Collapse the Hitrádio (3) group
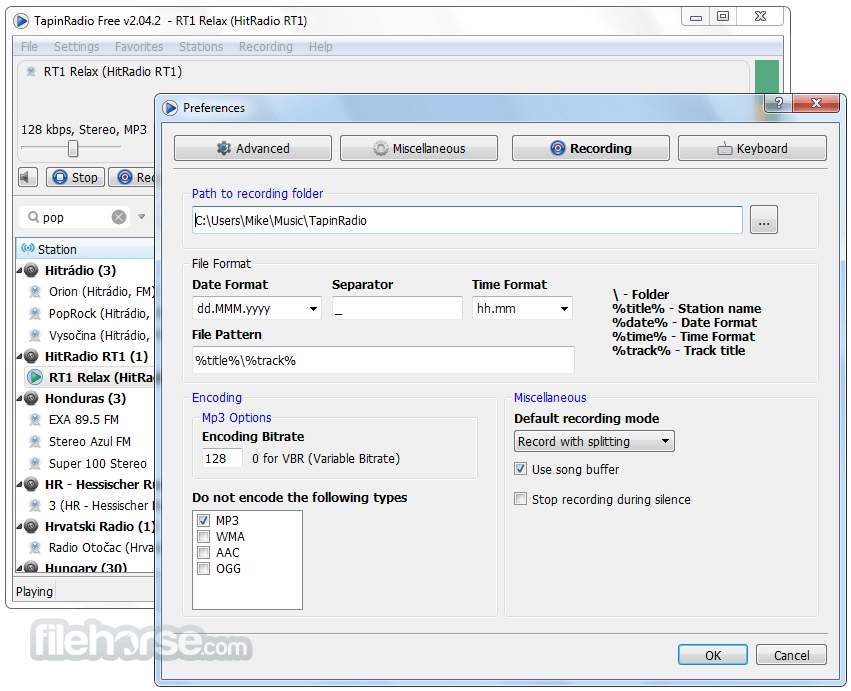This screenshot has height=691, width=851. pos(20,270)
